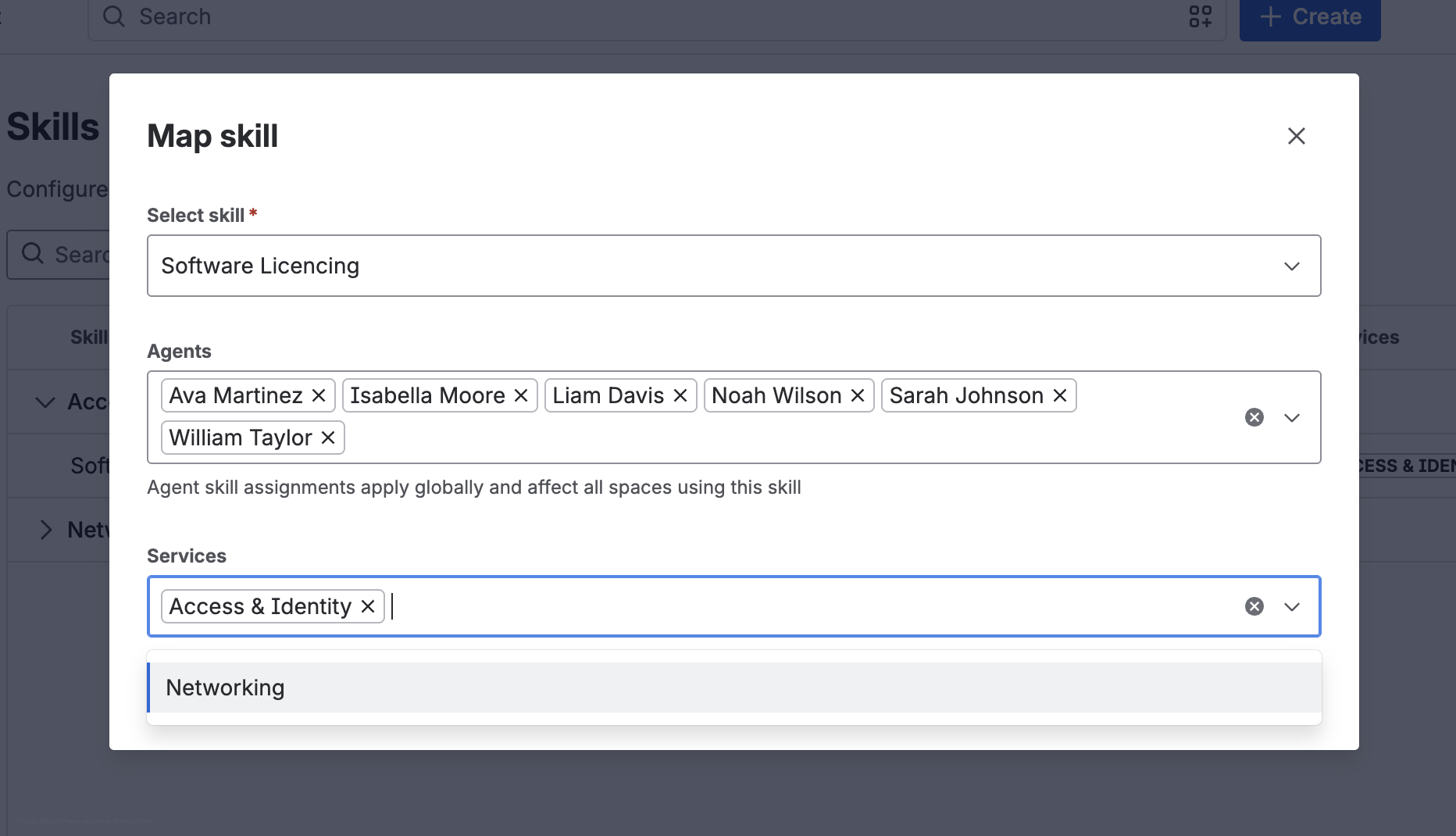Clear all selected services
The width and height of the screenshot is (1456, 836).
pos(1254,606)
